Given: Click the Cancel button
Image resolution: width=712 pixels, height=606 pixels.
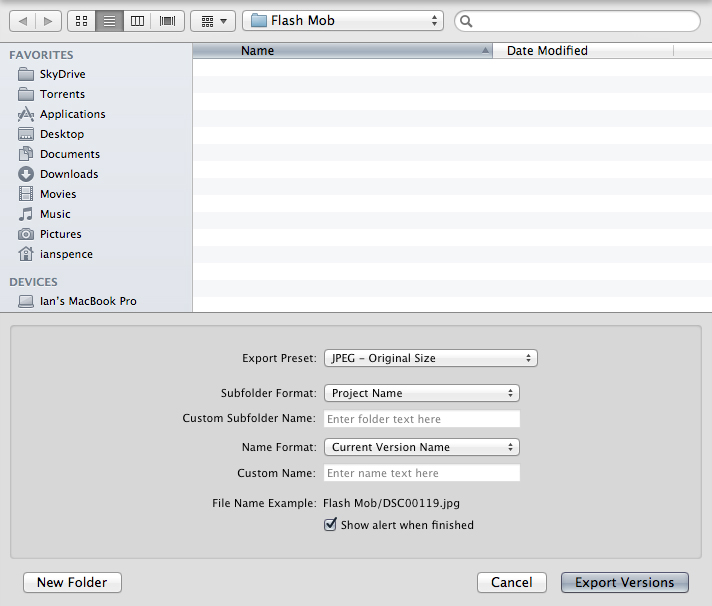Looking at the screenshot, I should point(512,582).
